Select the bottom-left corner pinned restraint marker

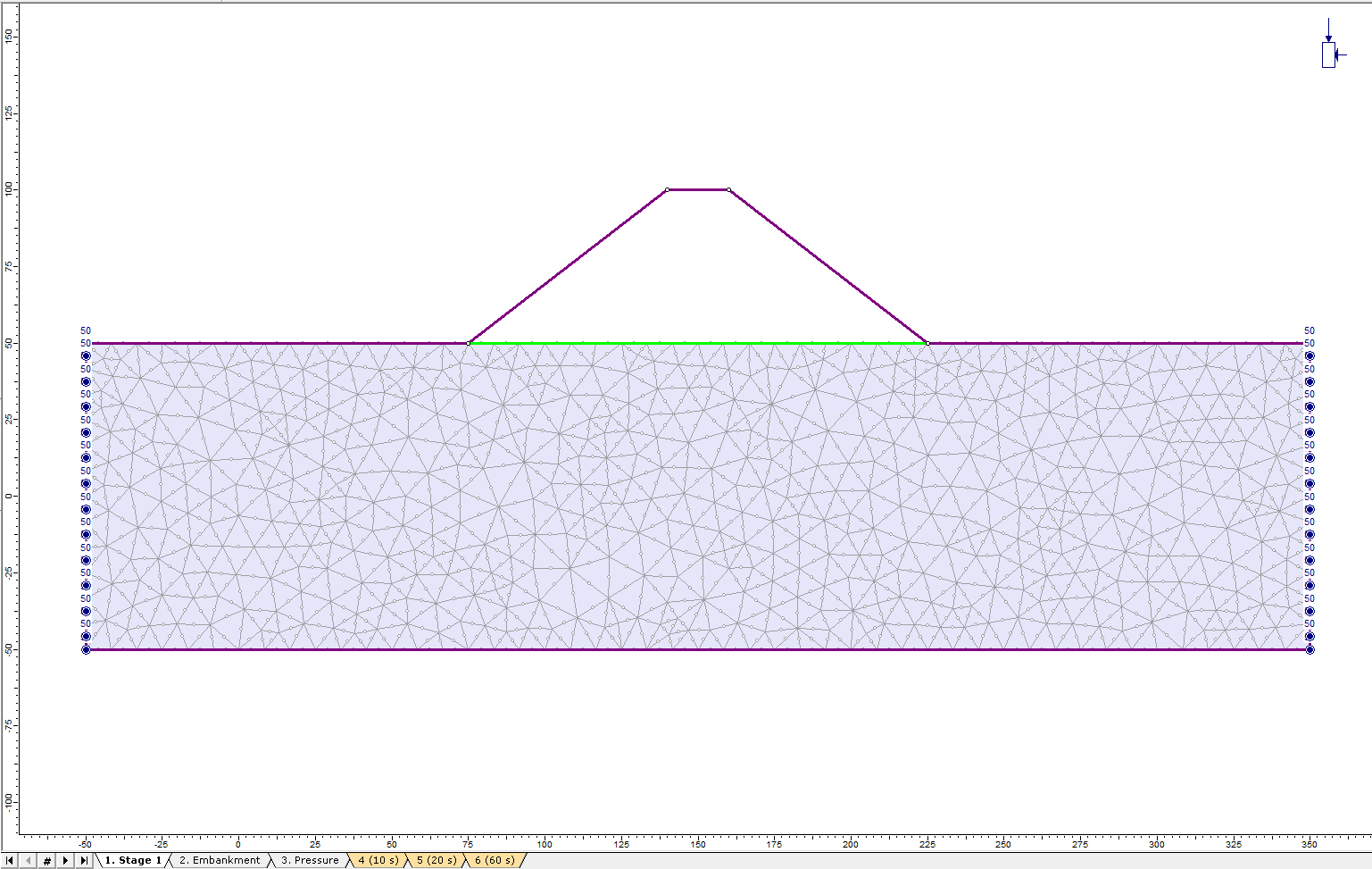87,649
